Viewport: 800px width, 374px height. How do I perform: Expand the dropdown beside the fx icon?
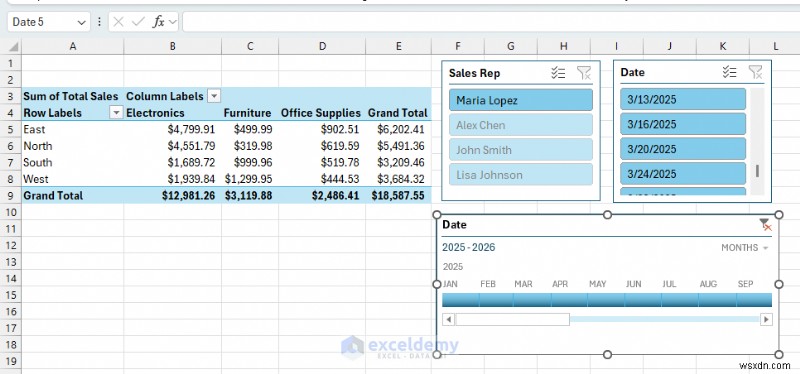point(172,22)
